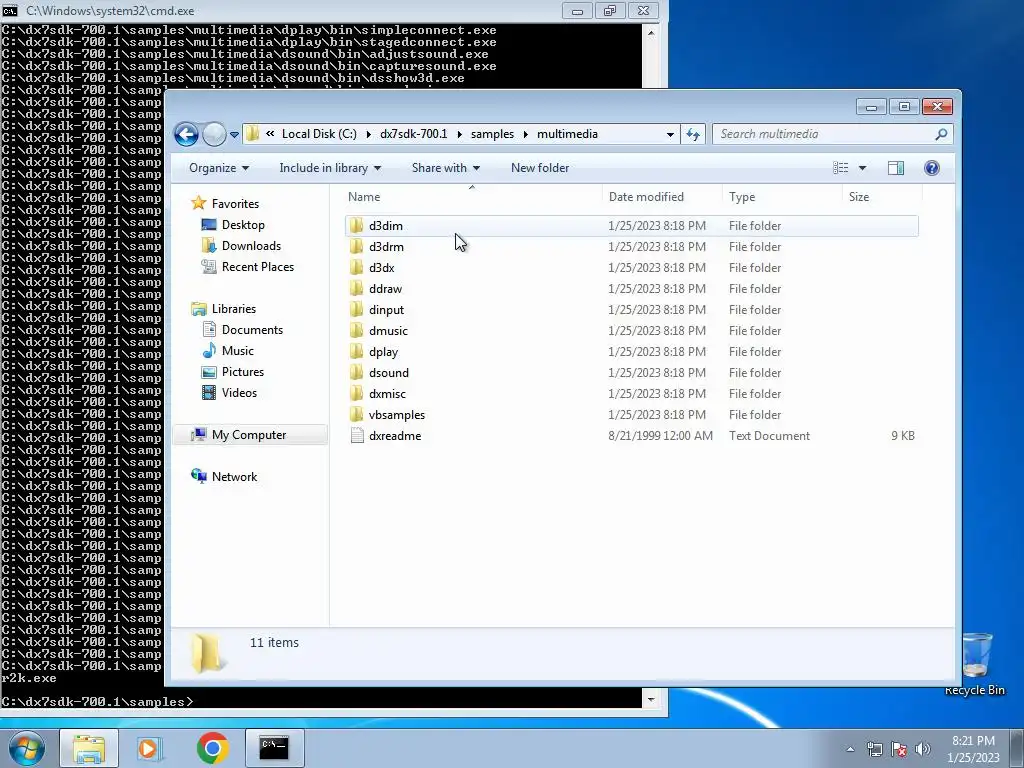Create a New folder

(540, 168)
